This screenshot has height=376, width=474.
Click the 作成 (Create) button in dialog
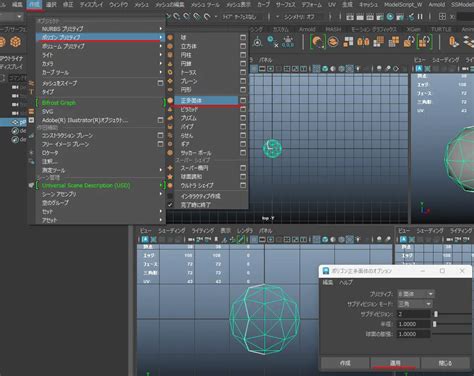tap(345, 363)
